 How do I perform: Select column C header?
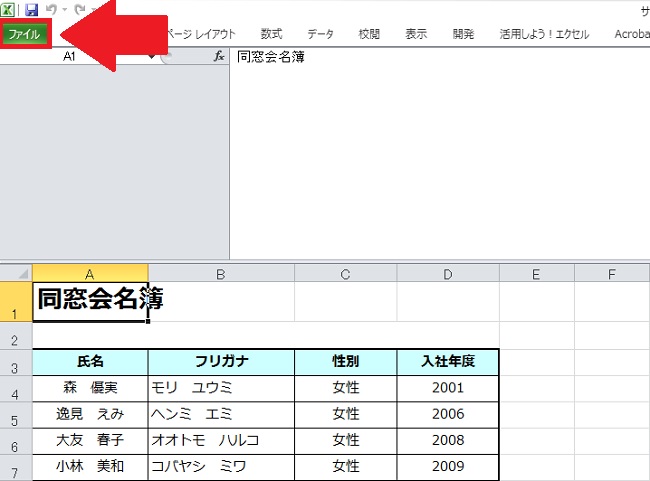[345, 273]
